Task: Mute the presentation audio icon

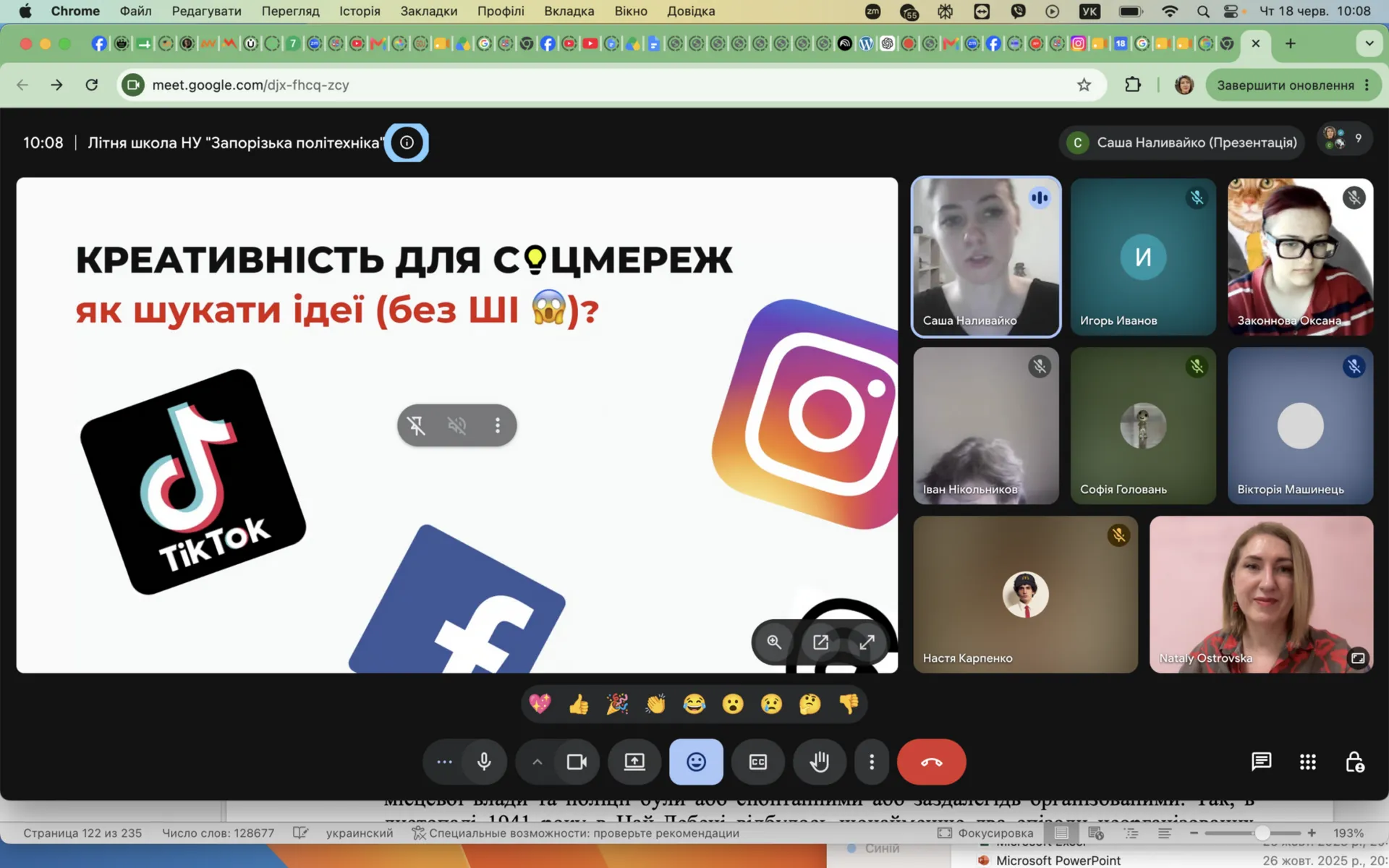Action: tap(456, 425)
